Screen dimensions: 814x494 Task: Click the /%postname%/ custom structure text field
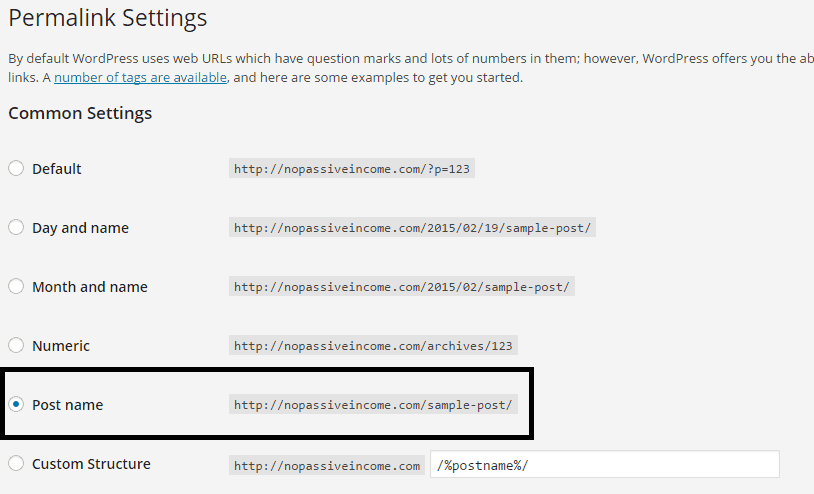[604, 465]
